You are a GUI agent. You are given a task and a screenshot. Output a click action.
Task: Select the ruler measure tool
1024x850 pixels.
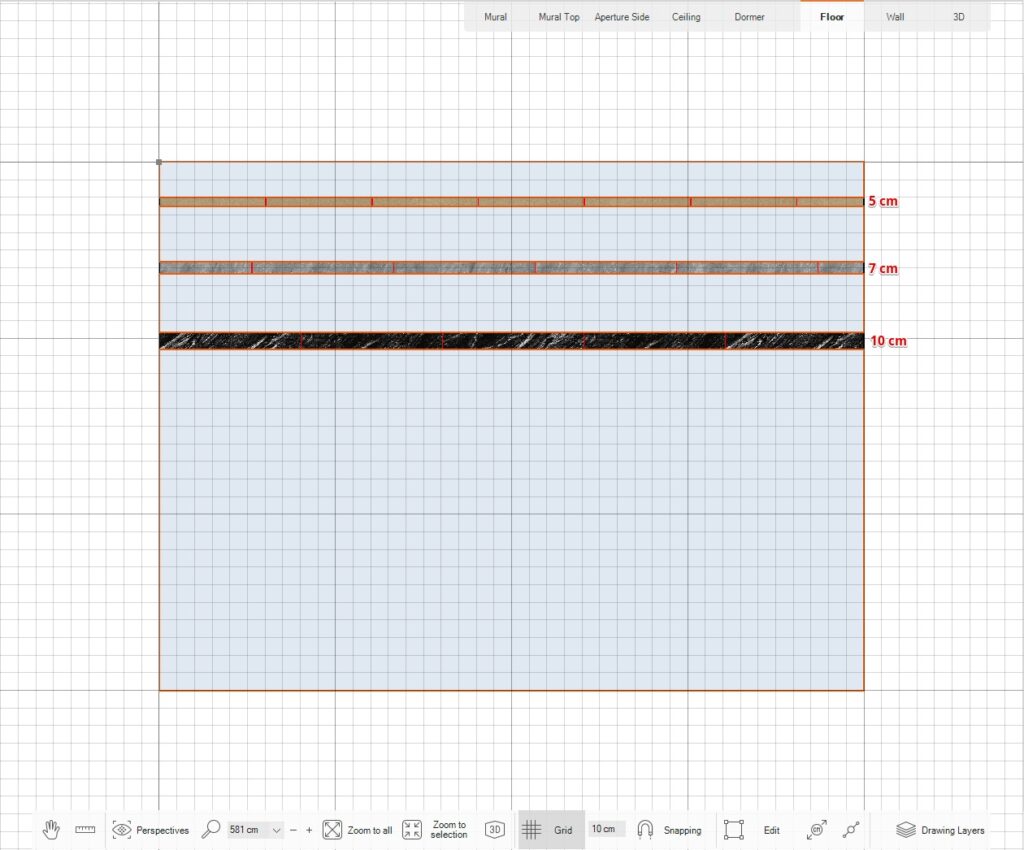point(85,830)
